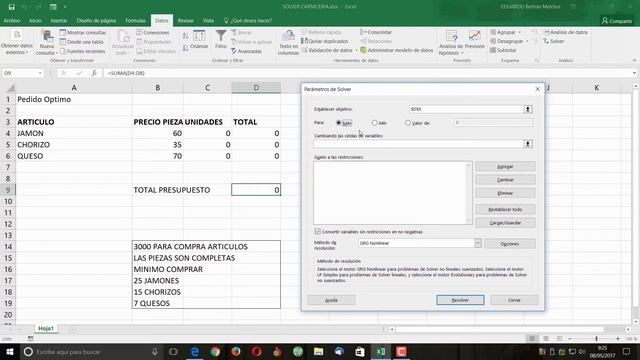Open Opera from the taskbar
Image resolution: width=640 pixels, height=360 pixels.
(x=256, y=351)
